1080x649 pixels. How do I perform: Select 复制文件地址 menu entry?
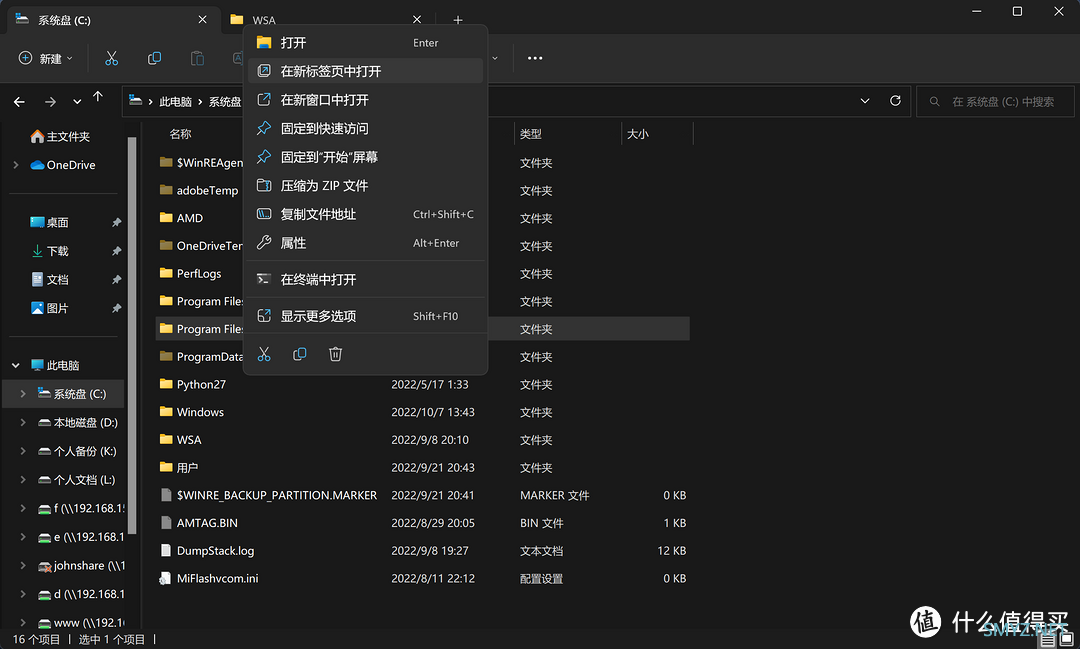click(x=365, y=214)
